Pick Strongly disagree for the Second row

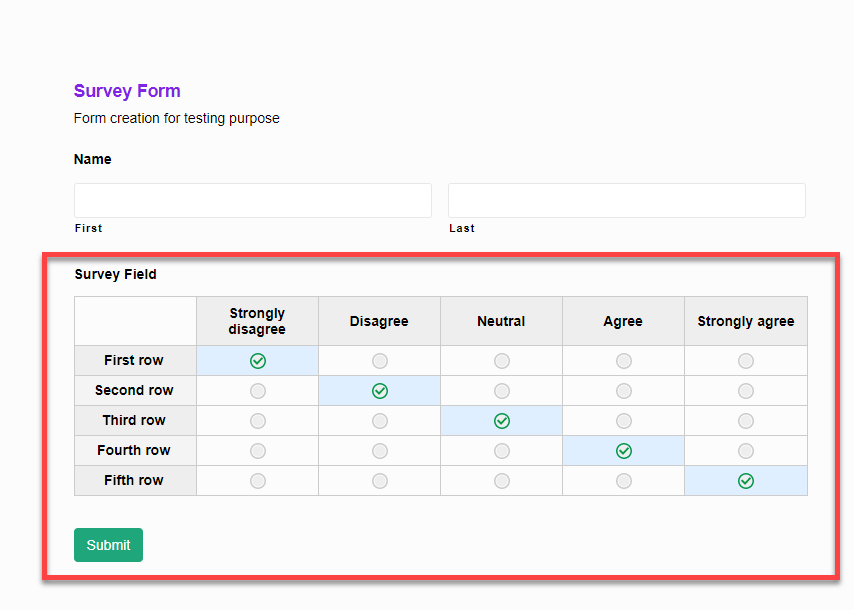coord(257,390)
